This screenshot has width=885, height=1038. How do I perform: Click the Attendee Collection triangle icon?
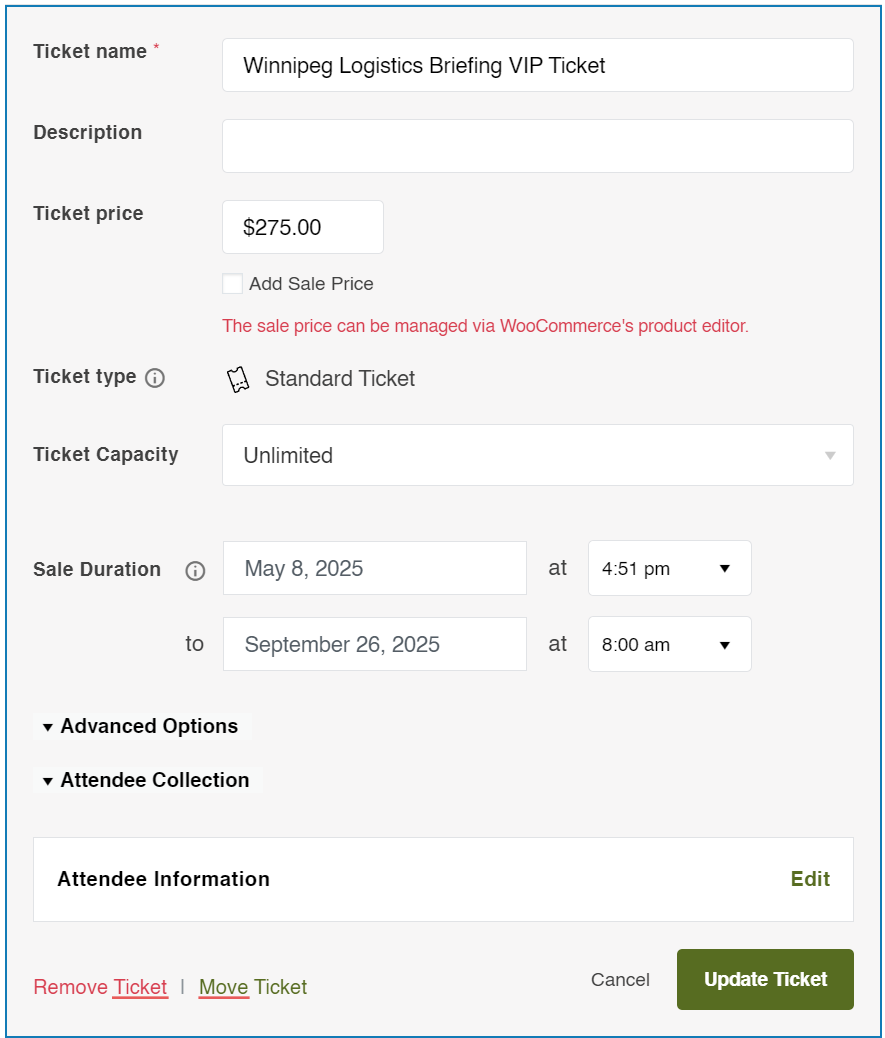(x=48, y=782)
